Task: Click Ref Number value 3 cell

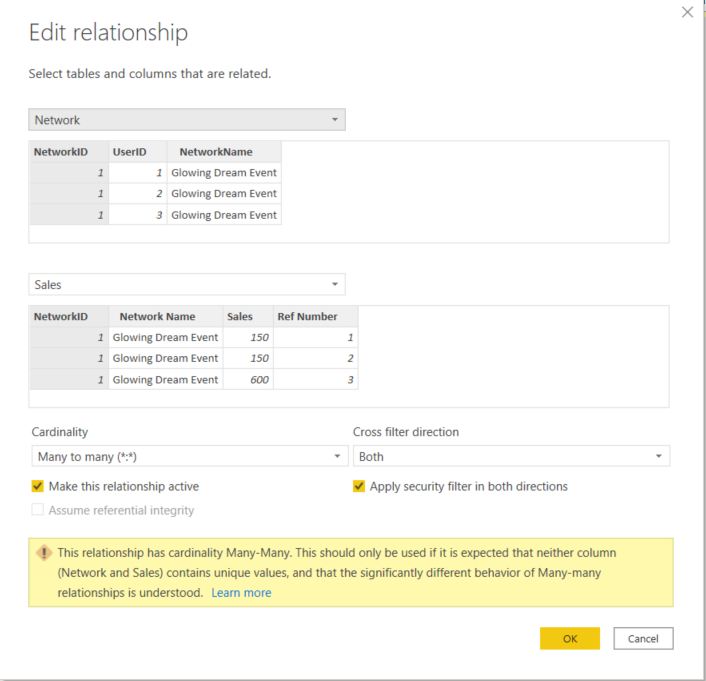Action: (316, 380)
